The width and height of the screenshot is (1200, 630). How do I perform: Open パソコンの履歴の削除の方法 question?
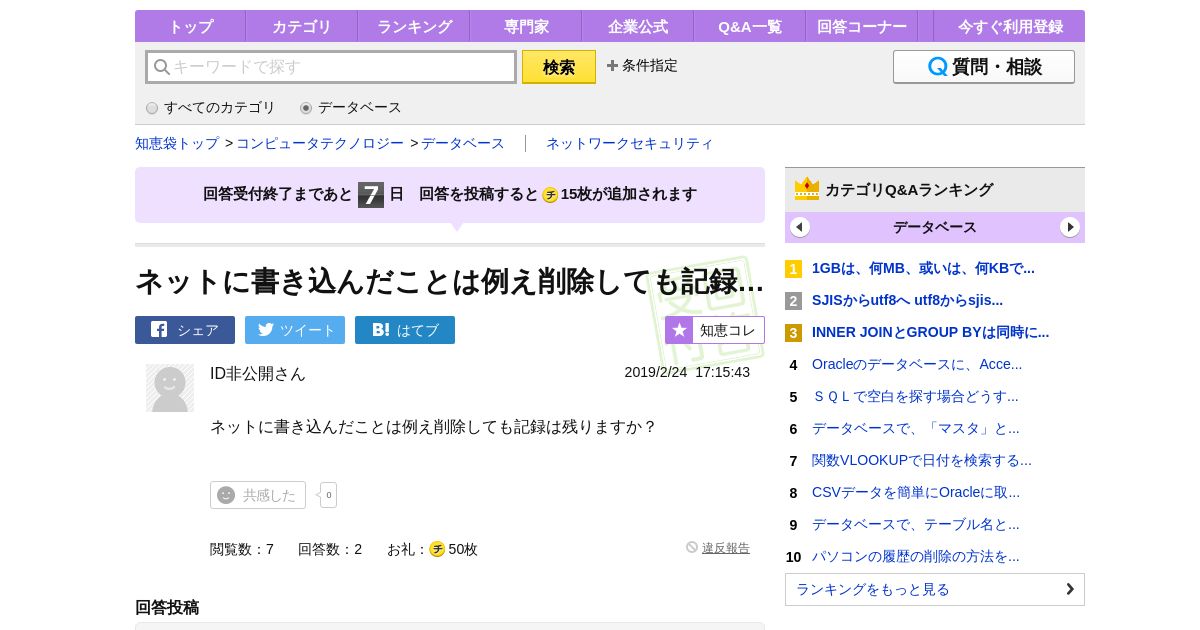[916, 556]
